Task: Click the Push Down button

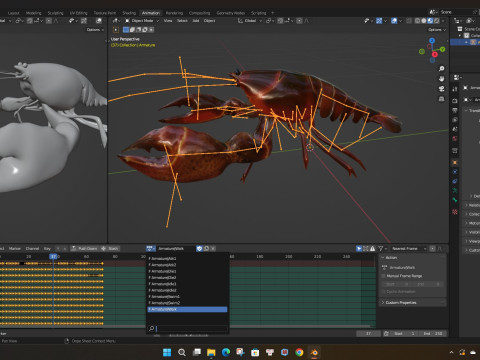Action: (85, 249)
